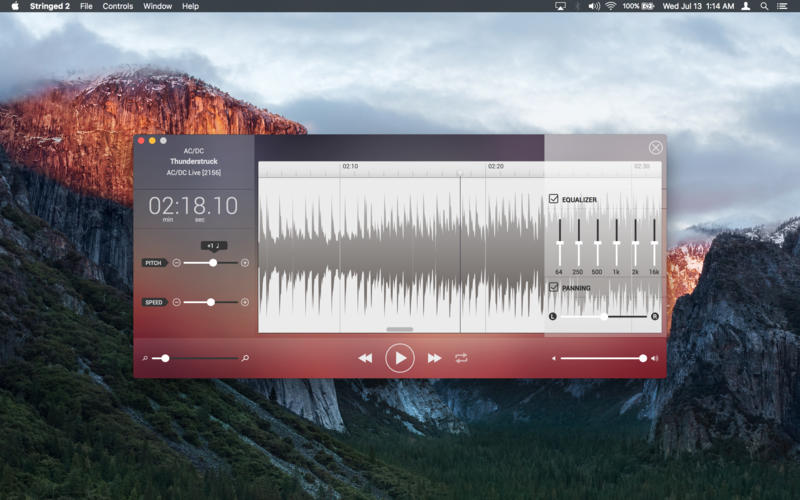The image size is (800, 500).
Task: Close the equalizer side panel with X
Action: tap(656, 147)
